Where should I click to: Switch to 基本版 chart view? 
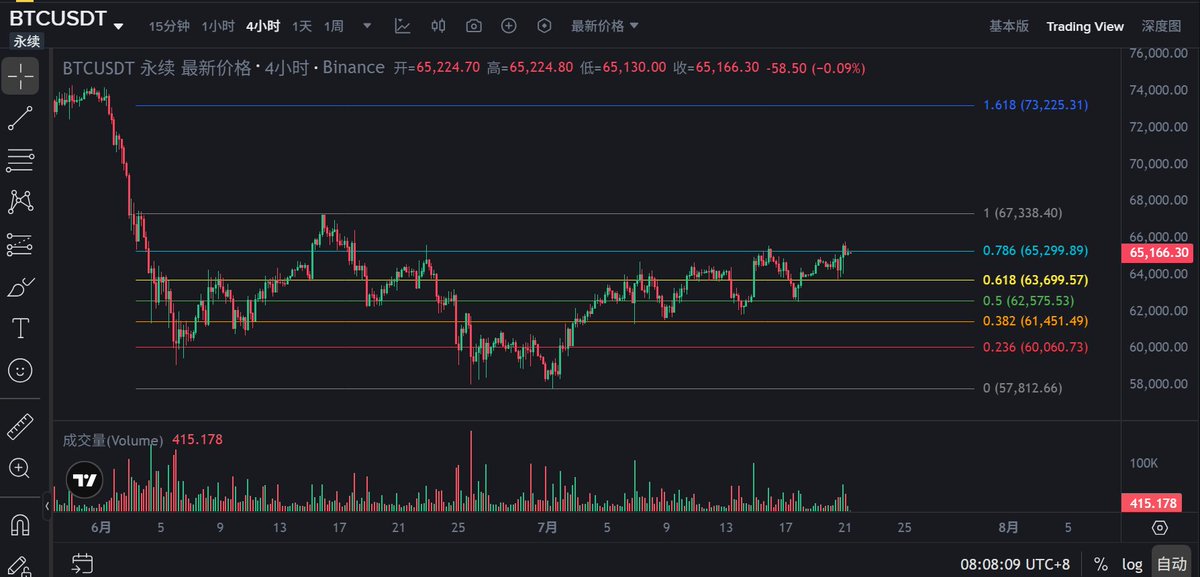[1008, 26]
